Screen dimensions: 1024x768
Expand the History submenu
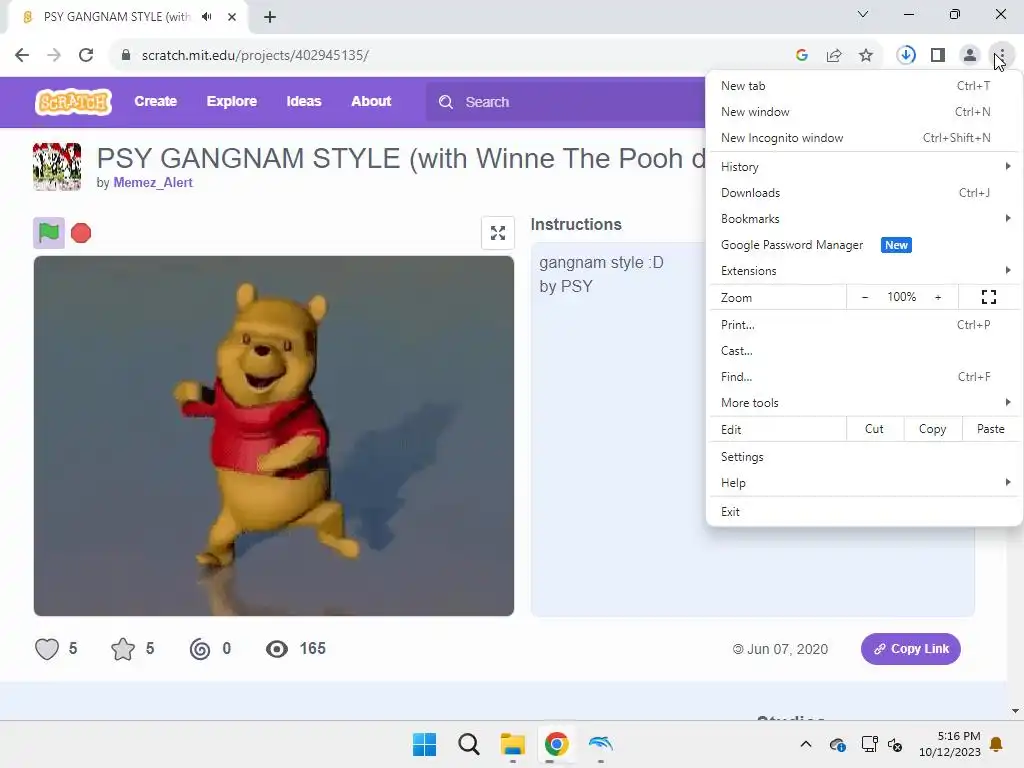click(x=864, y=167)
